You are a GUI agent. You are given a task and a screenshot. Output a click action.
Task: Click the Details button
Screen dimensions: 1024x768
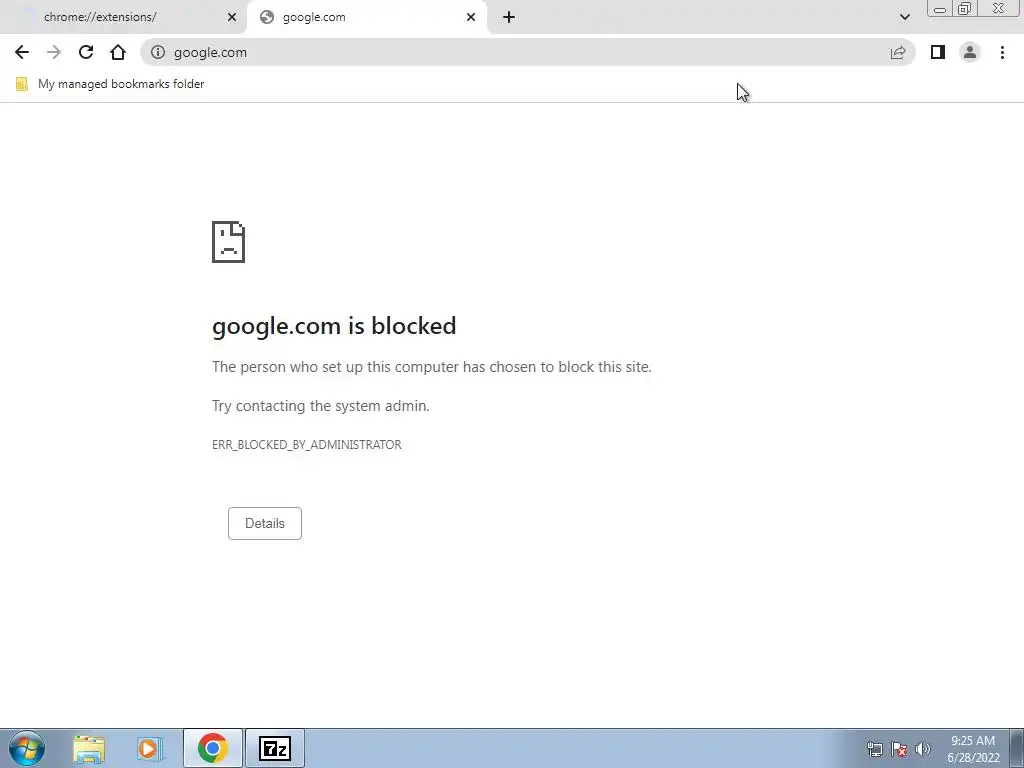(264, 523)
